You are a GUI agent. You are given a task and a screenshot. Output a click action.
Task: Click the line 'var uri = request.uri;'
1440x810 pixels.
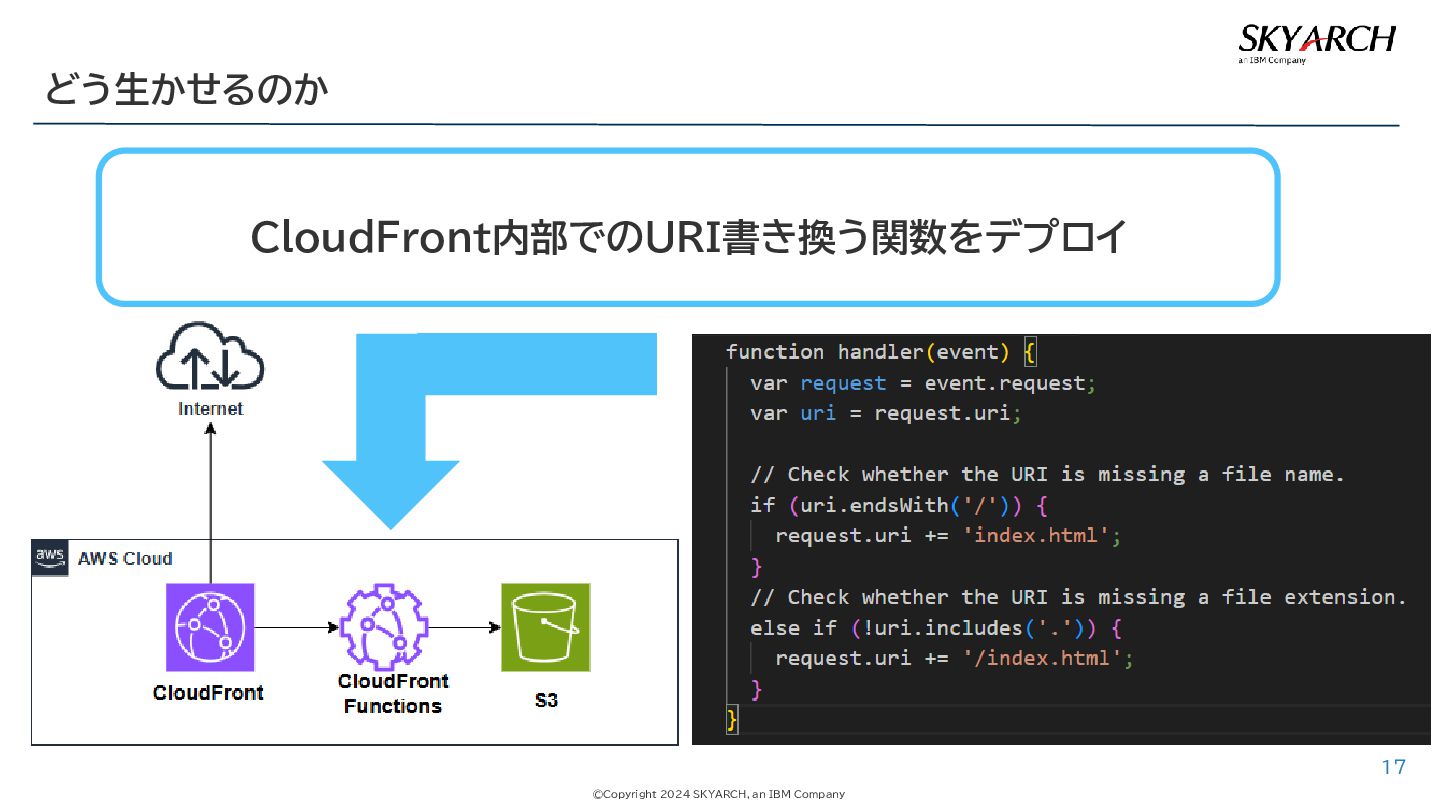(x=886, y=414)
